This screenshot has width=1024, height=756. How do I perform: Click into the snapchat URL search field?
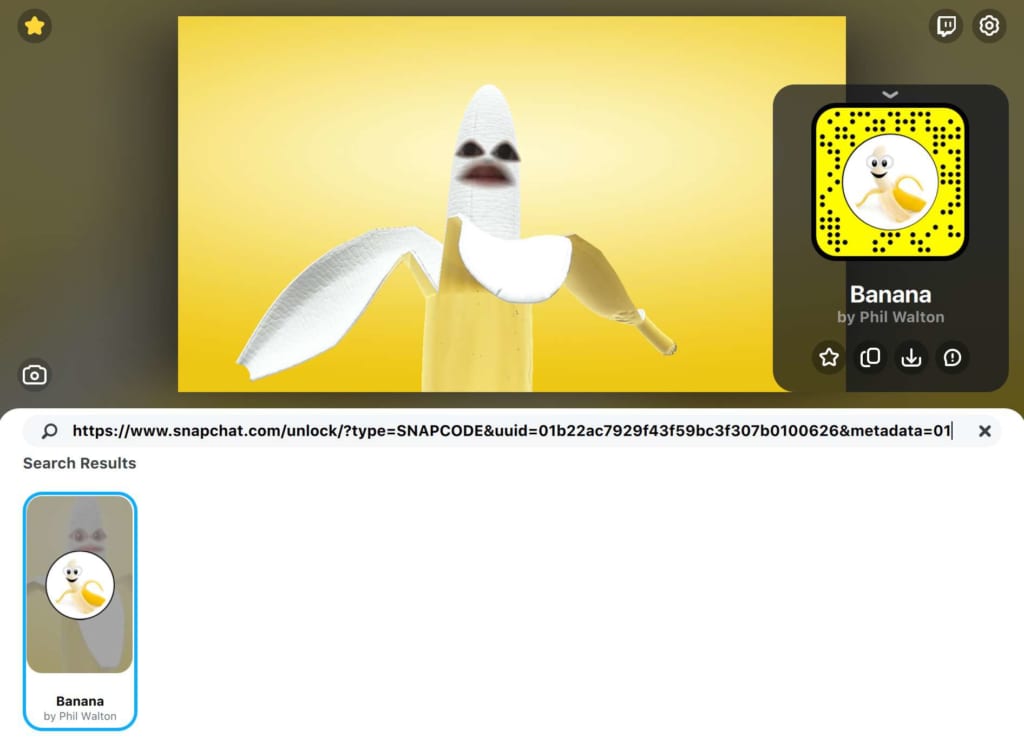[x=510, y=431]
